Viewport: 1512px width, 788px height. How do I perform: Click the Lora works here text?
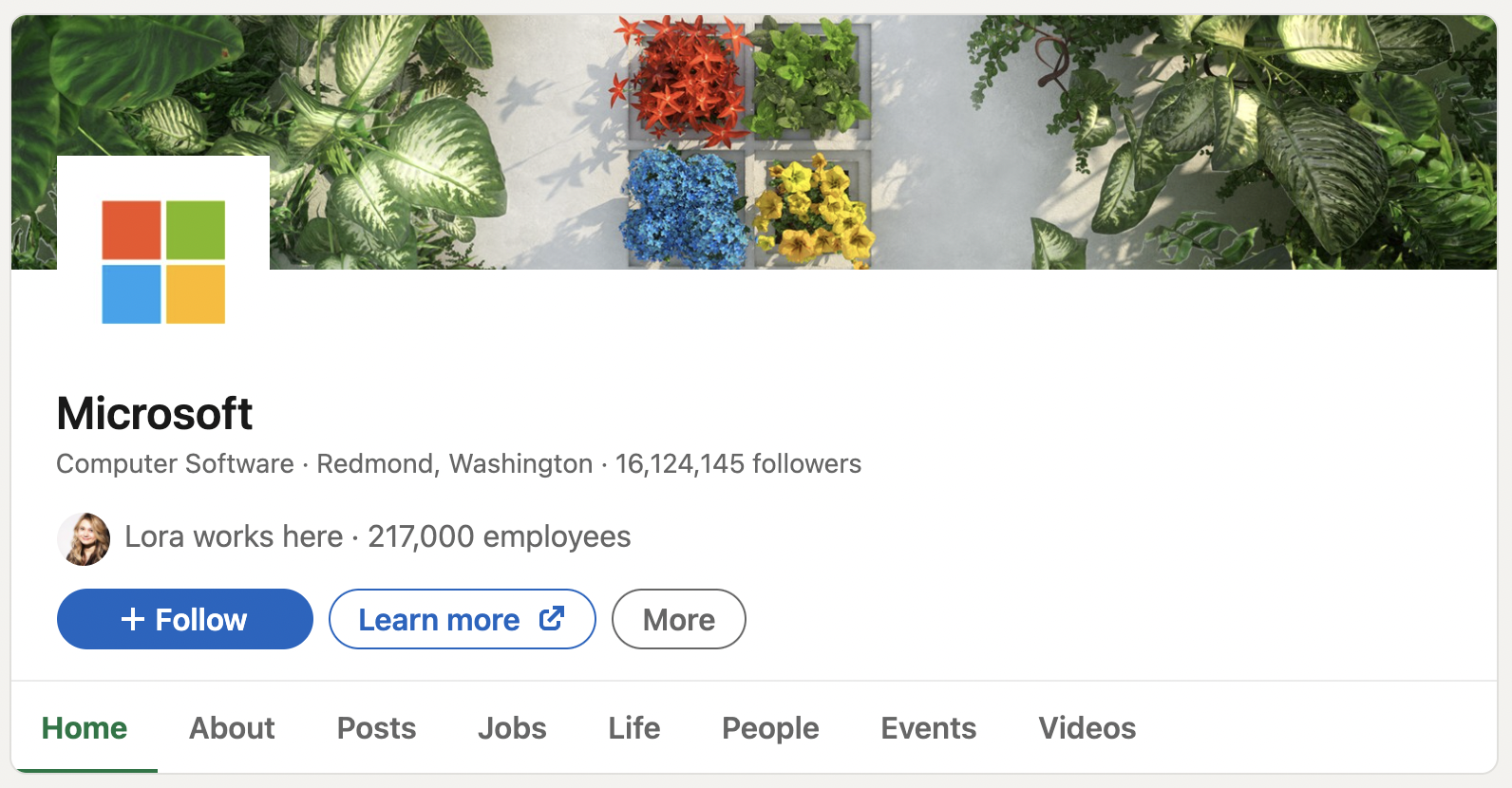click(234, 537)
